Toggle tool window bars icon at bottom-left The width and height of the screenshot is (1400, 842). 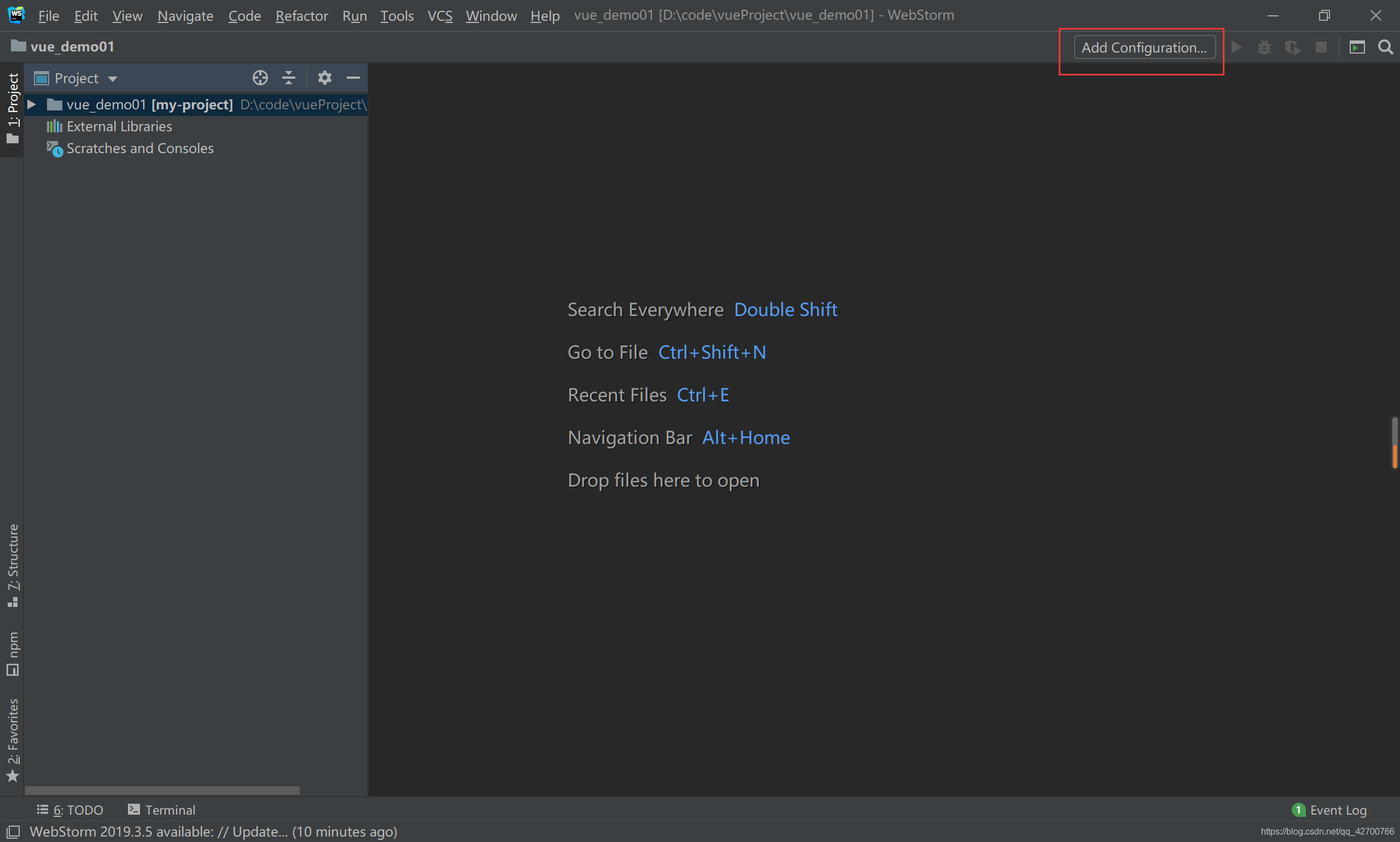coord(13,832)
